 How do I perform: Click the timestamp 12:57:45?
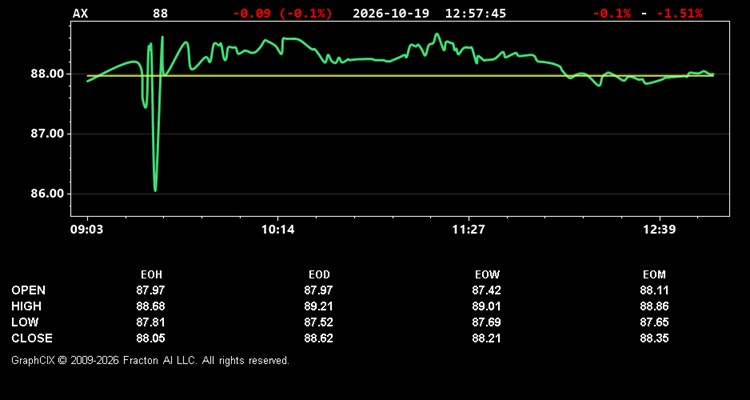tap(475, 13)
